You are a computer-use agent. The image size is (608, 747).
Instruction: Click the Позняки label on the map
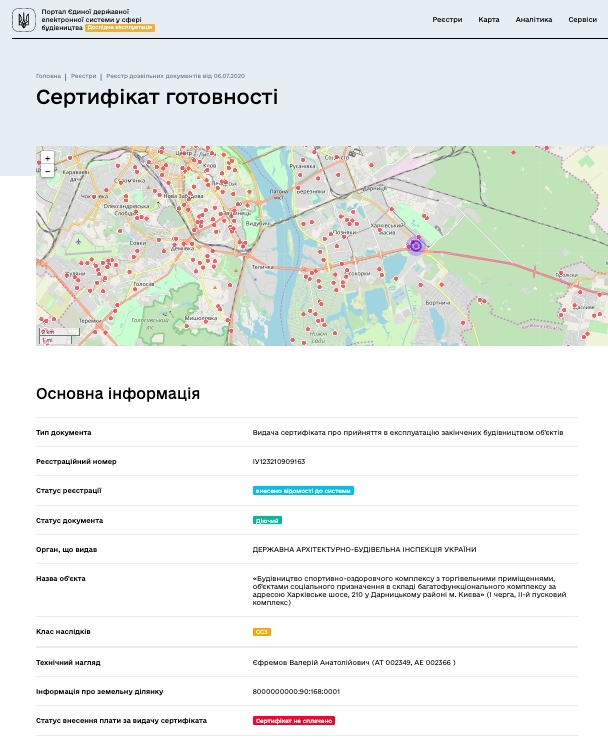(345, 232)
